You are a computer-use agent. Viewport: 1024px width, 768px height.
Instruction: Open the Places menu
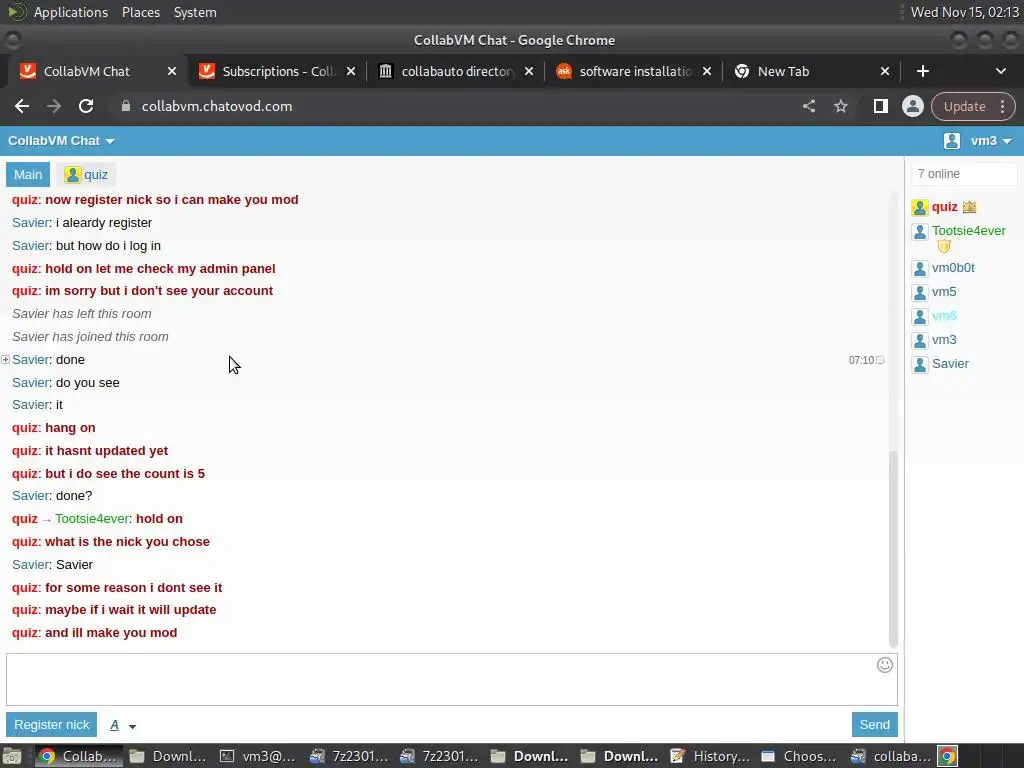(x=140, y=12)
